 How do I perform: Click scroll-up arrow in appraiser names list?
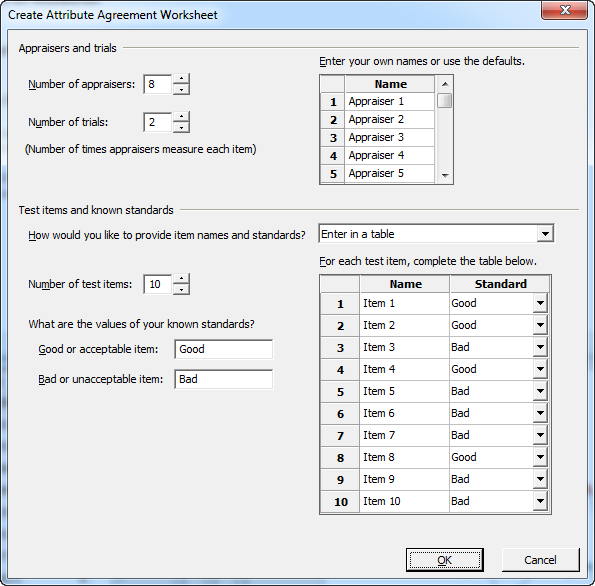[x=445, y=84]
